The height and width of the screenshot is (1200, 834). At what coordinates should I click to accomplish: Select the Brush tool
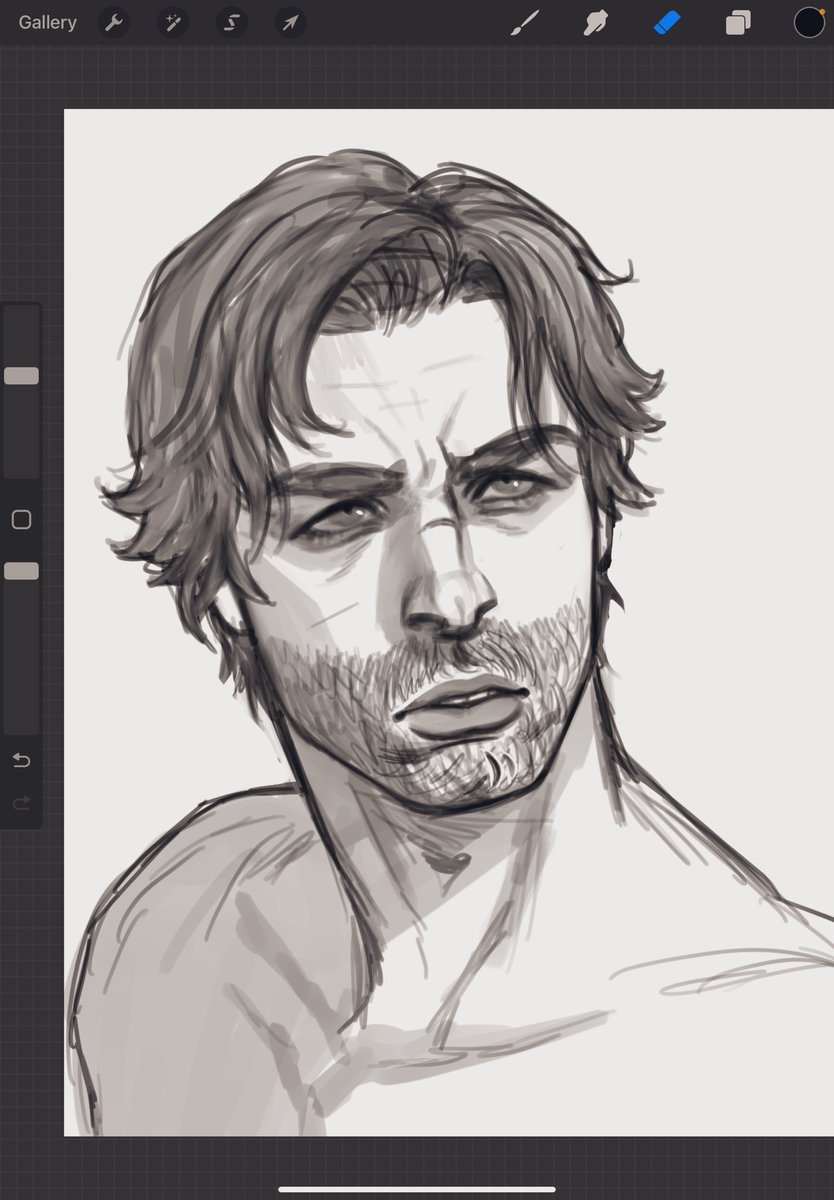click(x=525, y=22)
